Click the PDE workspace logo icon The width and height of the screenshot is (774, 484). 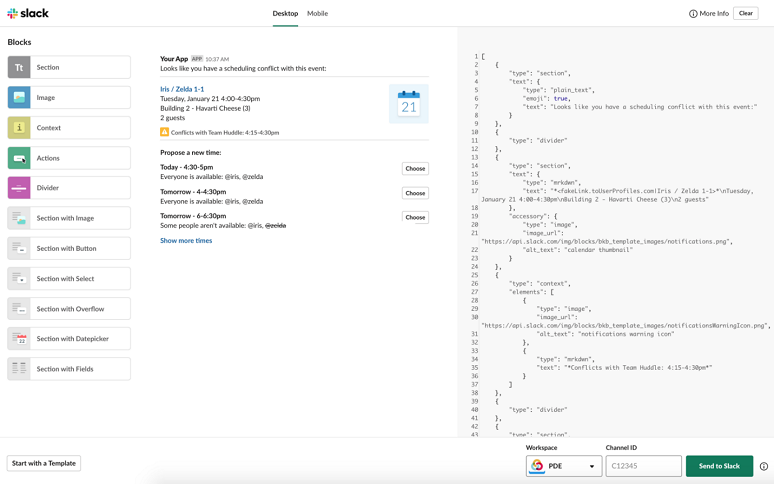[537, 466]
